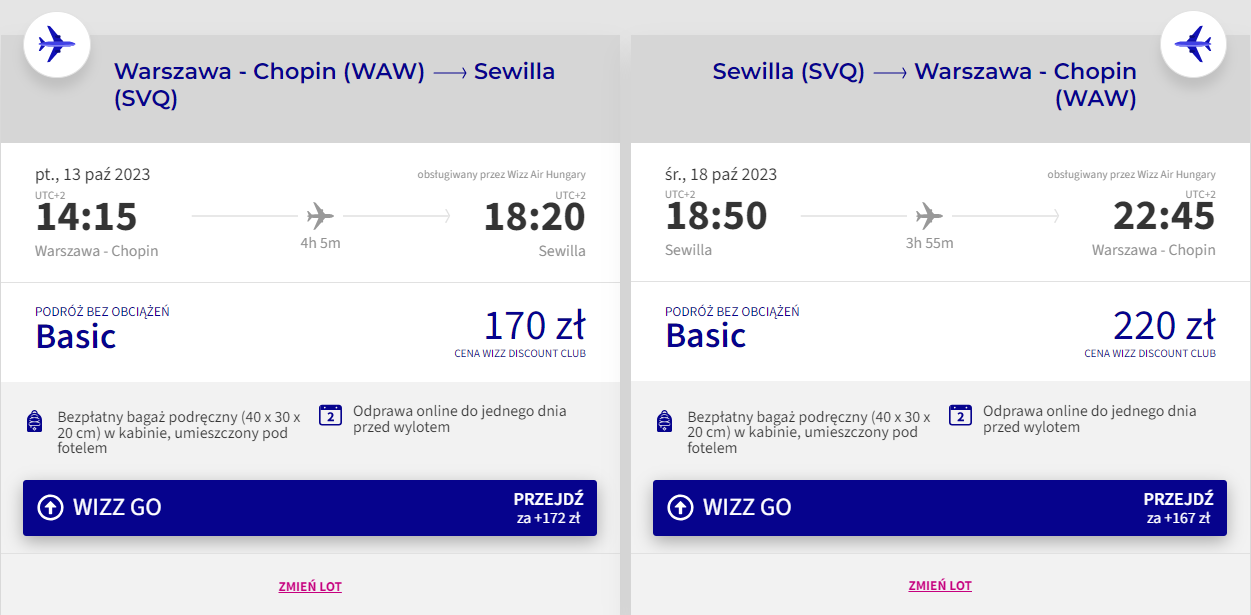
Task: Click the up-arrow icon on return WIZZ GO
Action: click(680, 507)
